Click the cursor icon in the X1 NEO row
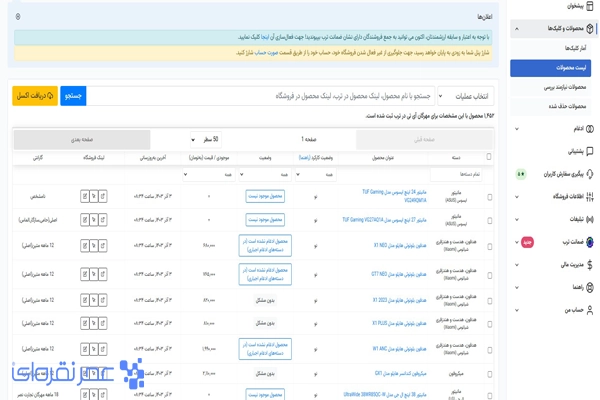The height and width of the screenshot is (400, 600). coord(93,245)
